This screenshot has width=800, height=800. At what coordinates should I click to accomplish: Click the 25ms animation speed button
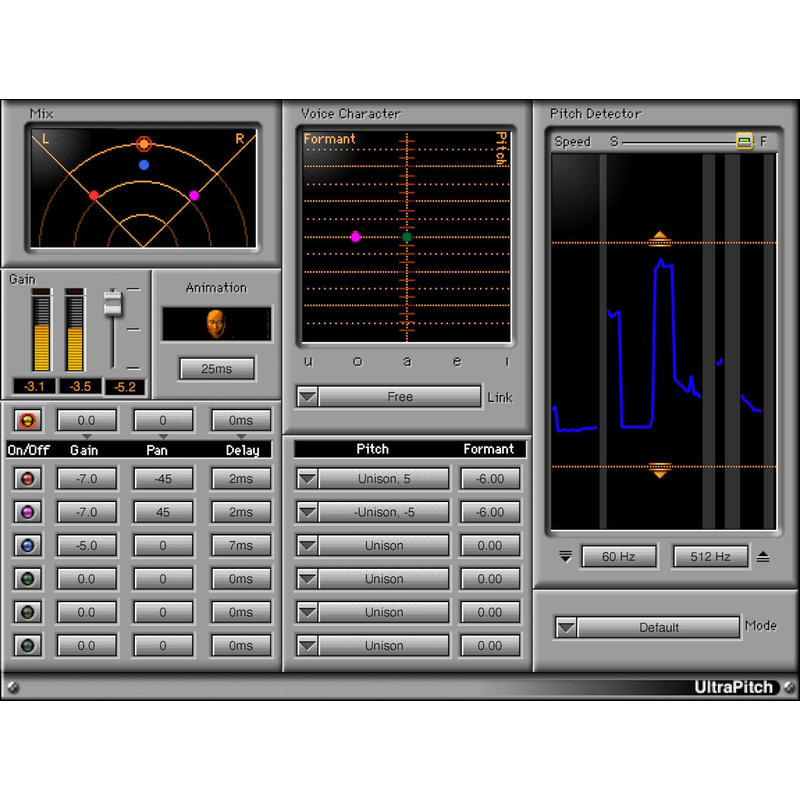(x=216, y=368)
